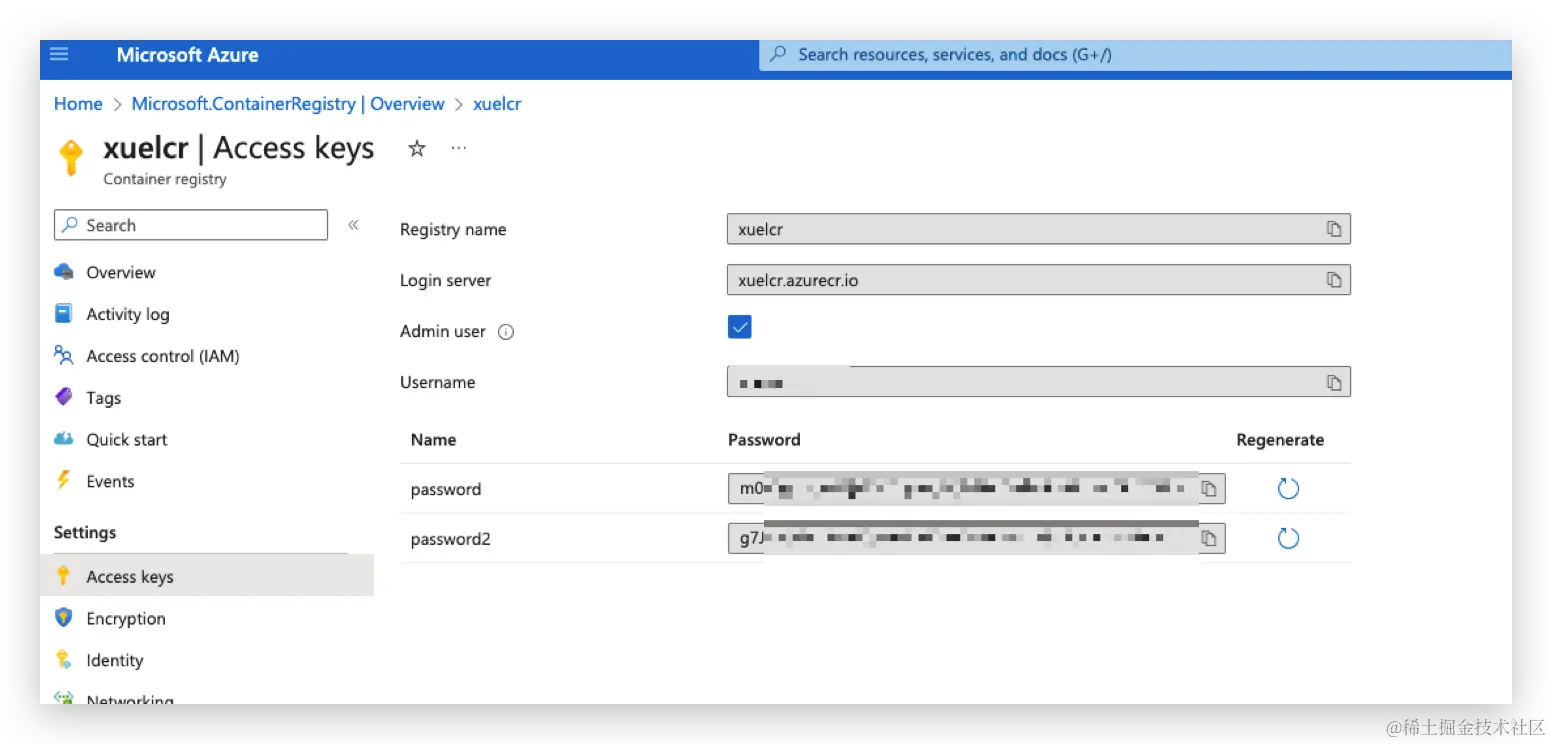Copy the Registry name value
The width and height of the screenshot is (1552, 744).
point(1334,229)
